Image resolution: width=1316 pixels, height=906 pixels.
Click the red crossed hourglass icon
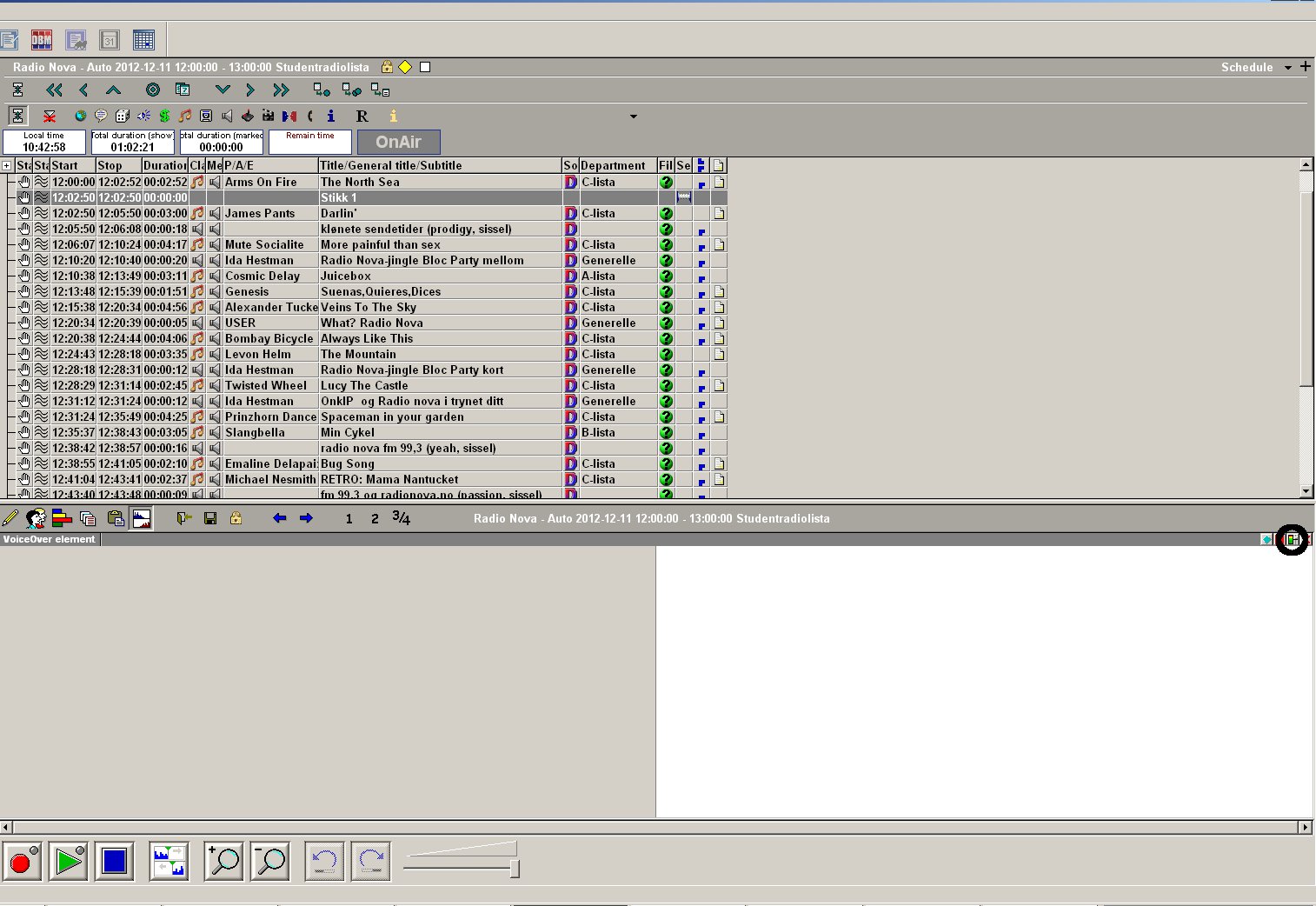[50, 116]
